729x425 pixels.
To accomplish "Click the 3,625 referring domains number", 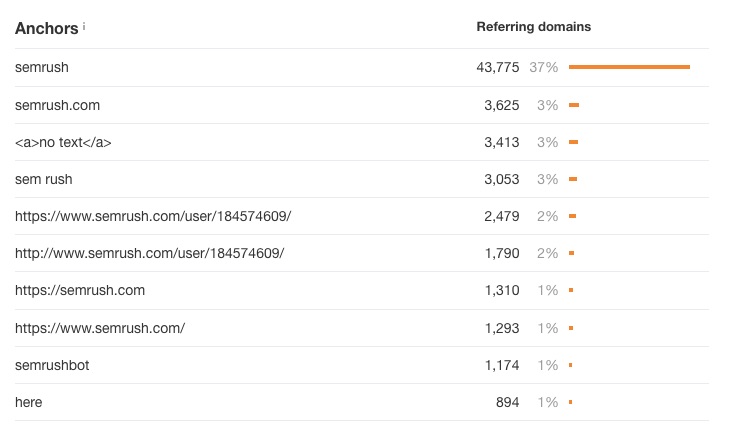I will [x=502, y=105].
